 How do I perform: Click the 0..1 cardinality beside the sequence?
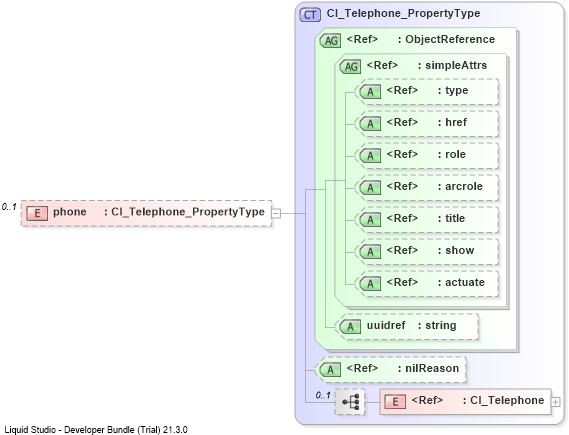[323, 395]
